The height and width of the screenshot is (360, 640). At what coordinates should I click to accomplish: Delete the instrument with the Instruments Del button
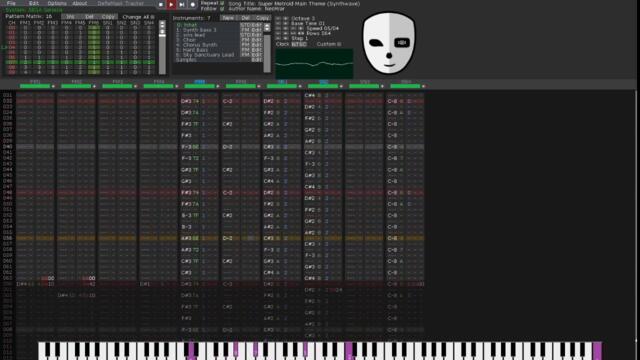(x=245, y=18)
